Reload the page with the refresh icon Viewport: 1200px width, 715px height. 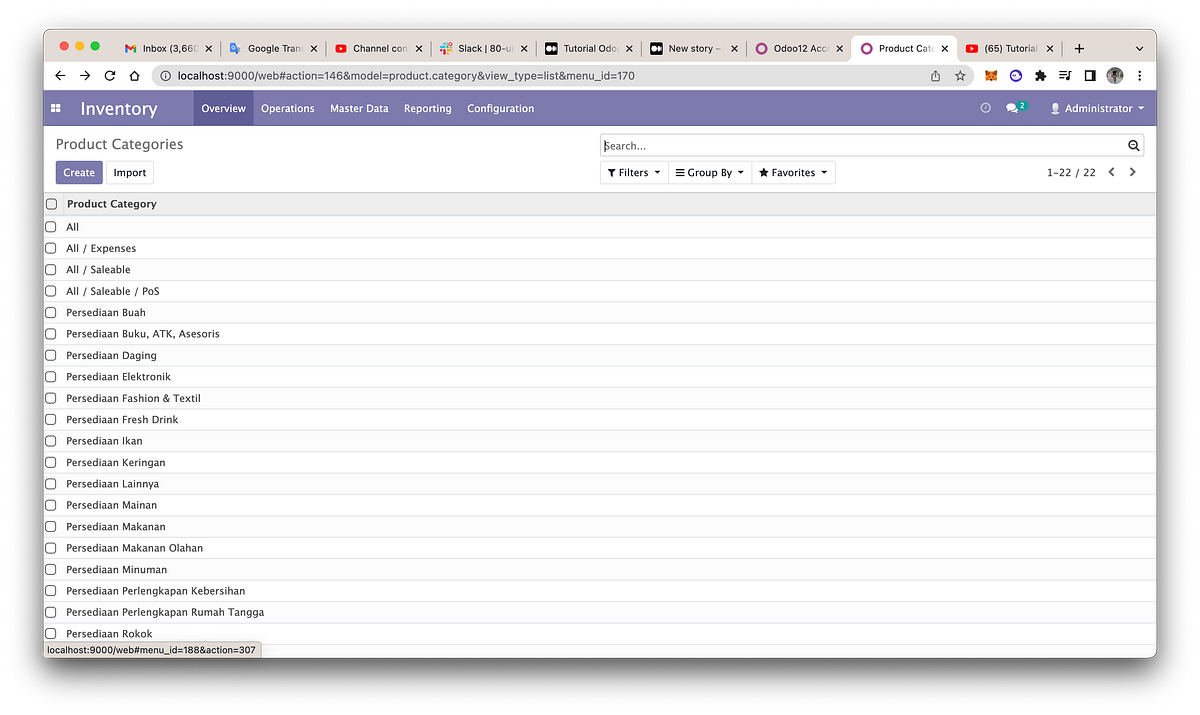pyautogui.click(x=109, y=75)
